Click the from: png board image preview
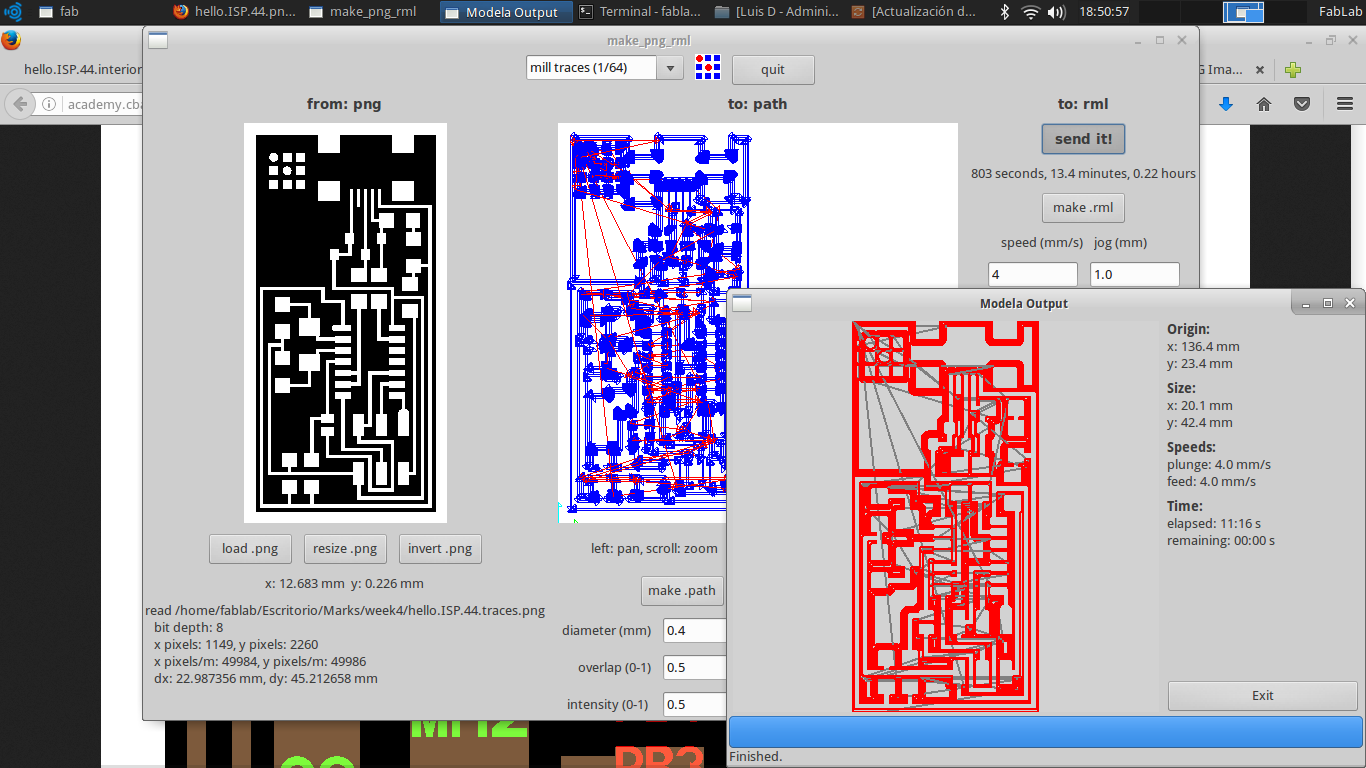1366x768 pixels. [x=345, y=322]
